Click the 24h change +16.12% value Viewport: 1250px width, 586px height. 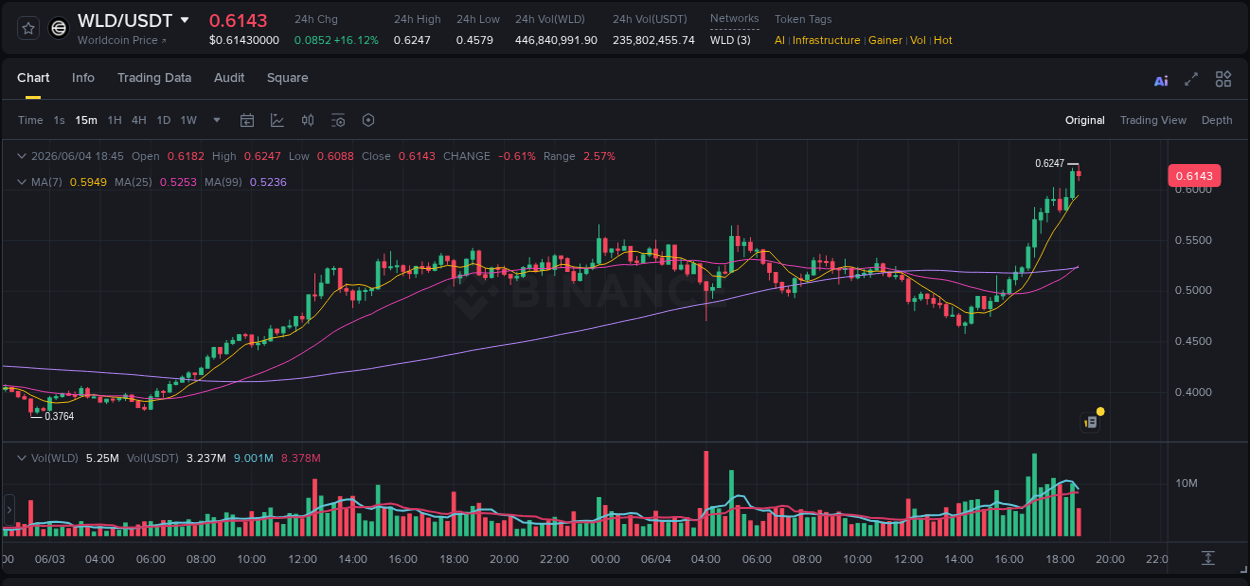(356, 40)
